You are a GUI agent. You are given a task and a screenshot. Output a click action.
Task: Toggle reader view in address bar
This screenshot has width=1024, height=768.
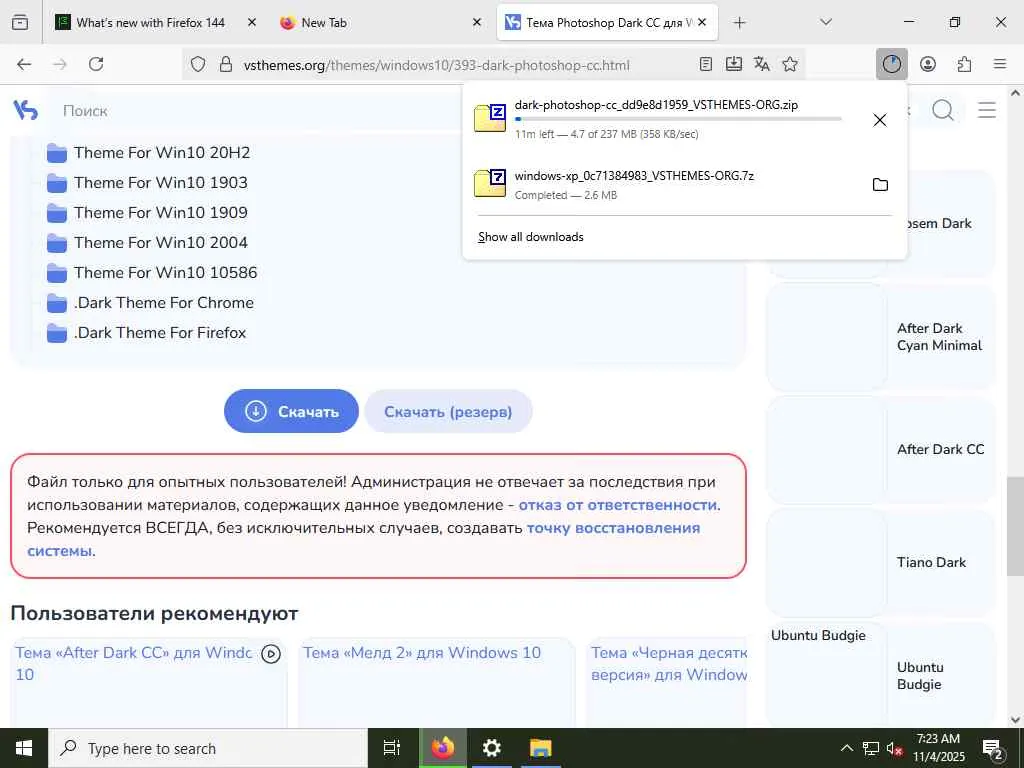(x=705, y=64)
